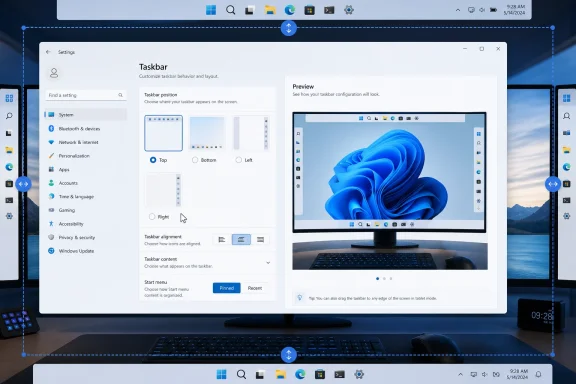Open Terminal from the top taskbar
This screenshot has height=384, width=576.
click(x=329, y=10)
